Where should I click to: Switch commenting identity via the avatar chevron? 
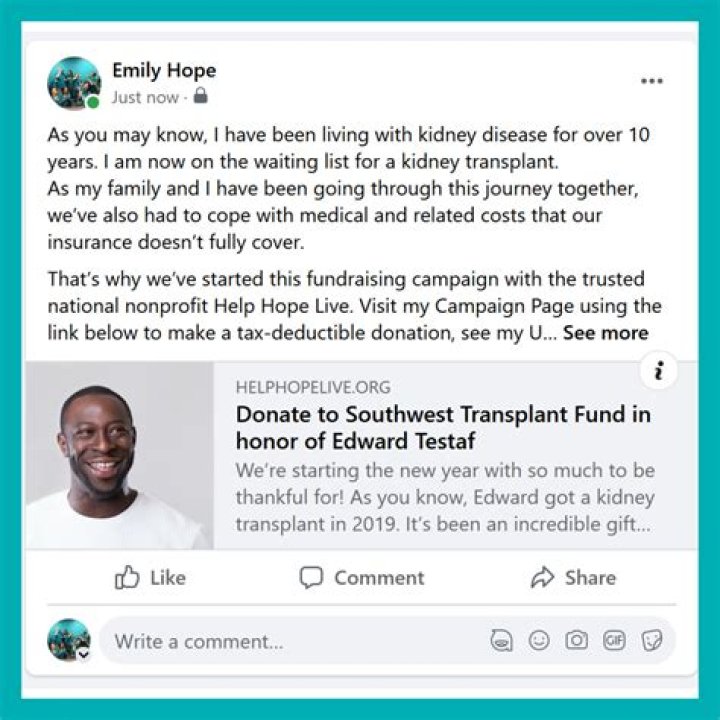84,654
